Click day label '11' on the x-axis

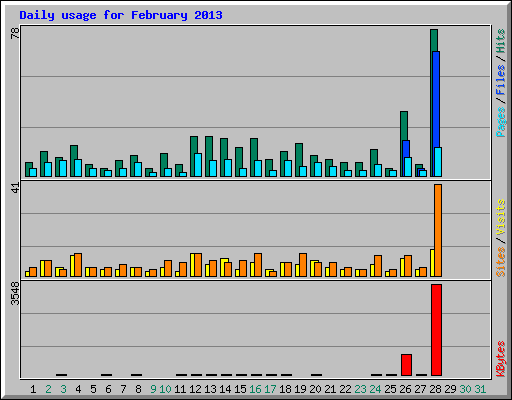coord(180,389)
